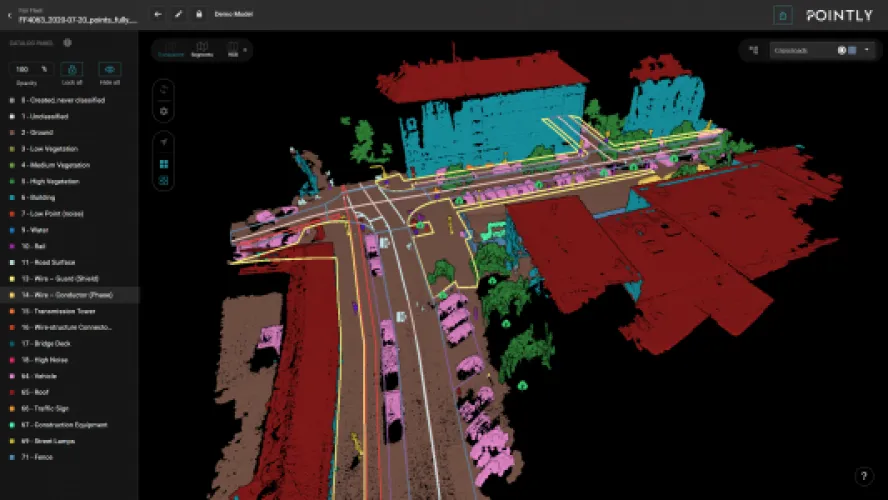Open viewport settings gear icon
The image size is (888, 500).
pyautogui.click(x=164, y=110)
